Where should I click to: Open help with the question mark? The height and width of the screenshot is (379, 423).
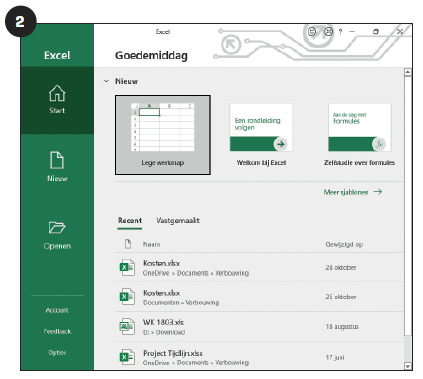click(340, 32)
